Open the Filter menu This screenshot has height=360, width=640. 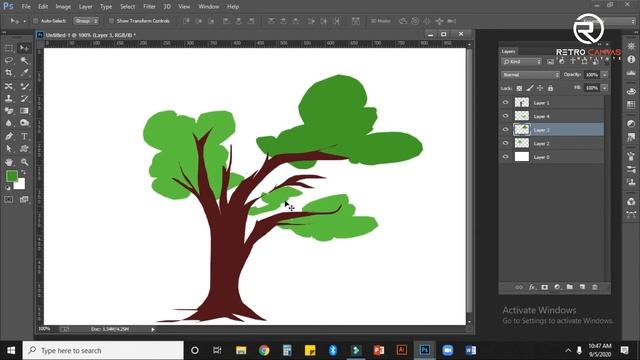coord(149,7)
